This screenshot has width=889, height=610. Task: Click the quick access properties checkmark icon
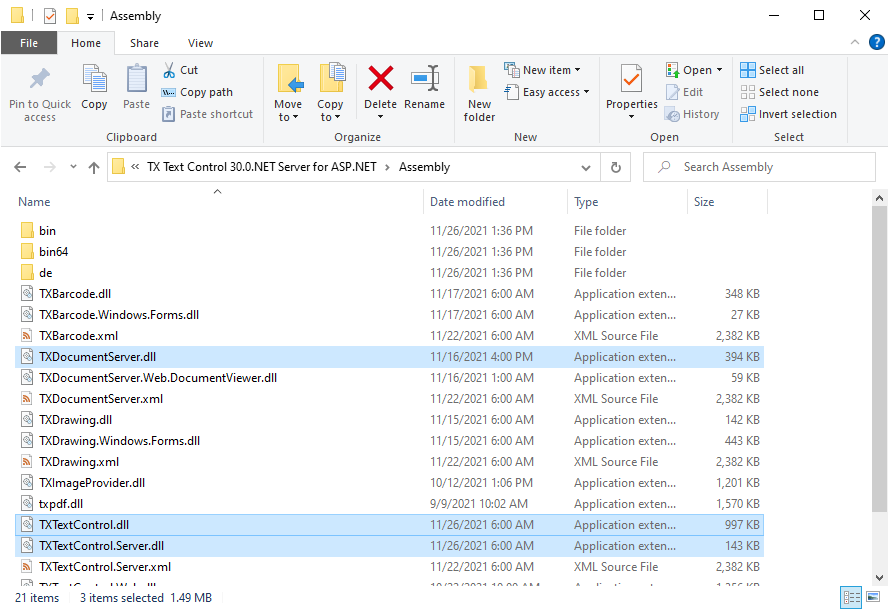pos(50,16)
